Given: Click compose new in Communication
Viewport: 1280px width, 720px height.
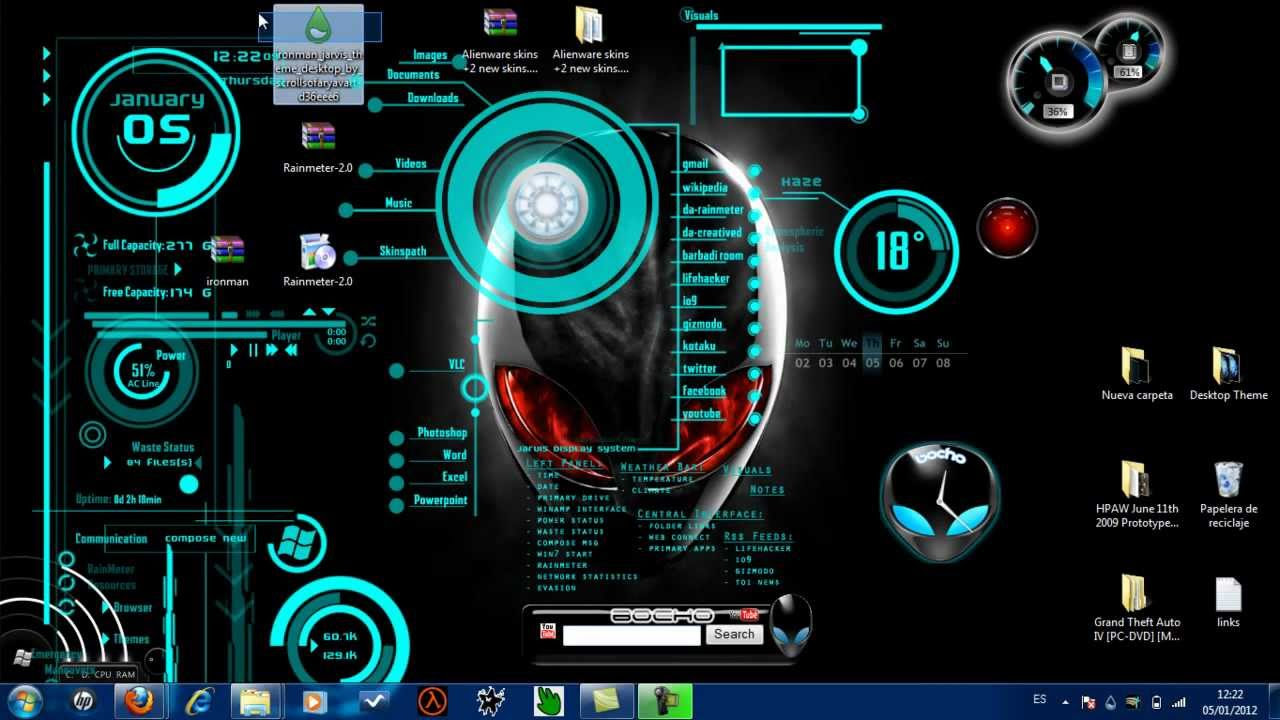Looking at the screenshot, I should (x=205, y=538).
